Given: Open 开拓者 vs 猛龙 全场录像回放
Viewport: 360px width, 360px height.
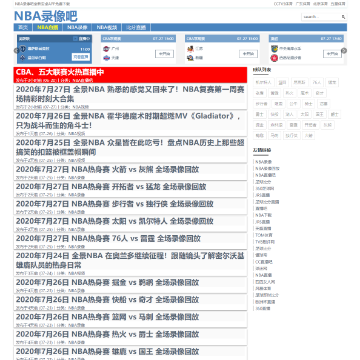Looking at the screenshot, I should 111,187.
